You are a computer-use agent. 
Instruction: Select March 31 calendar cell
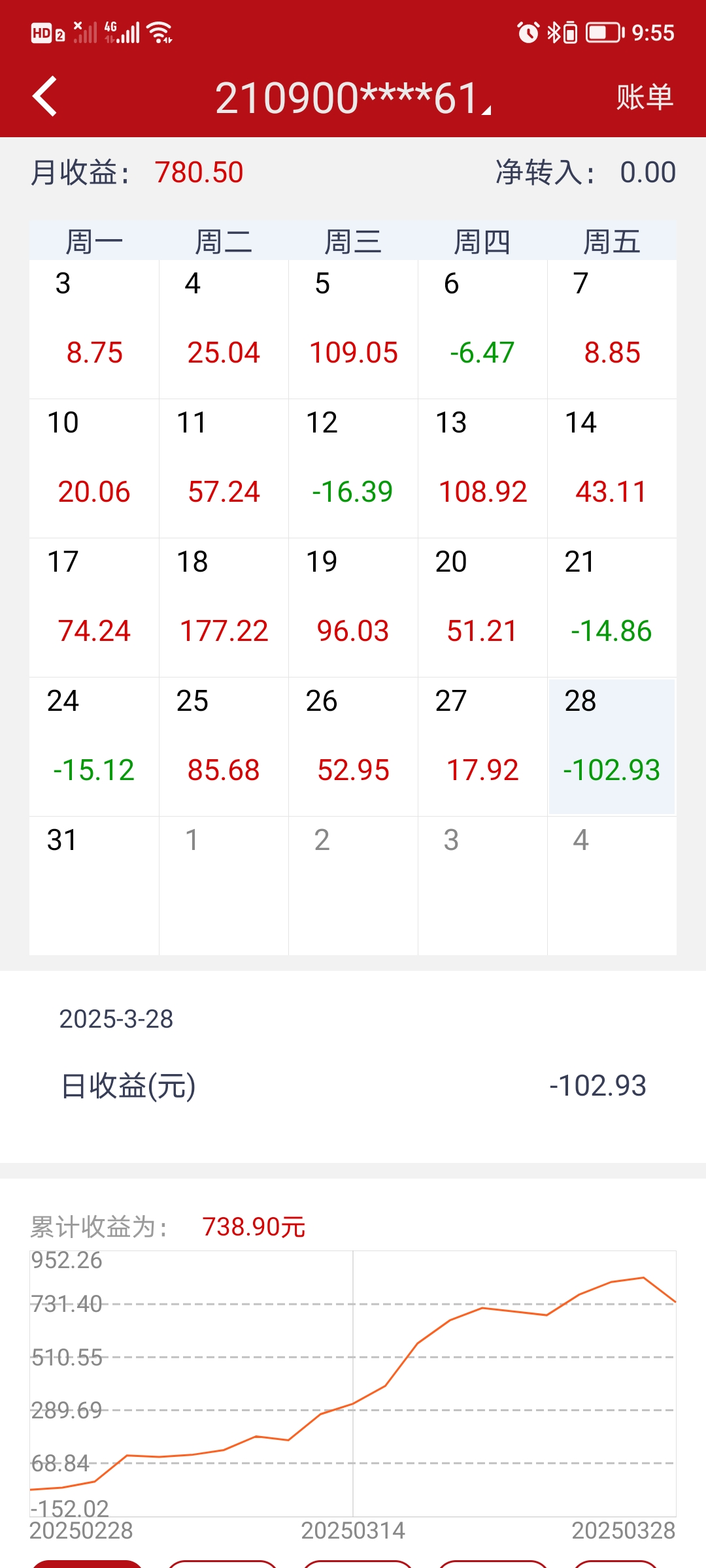click(x=94, y=885)
